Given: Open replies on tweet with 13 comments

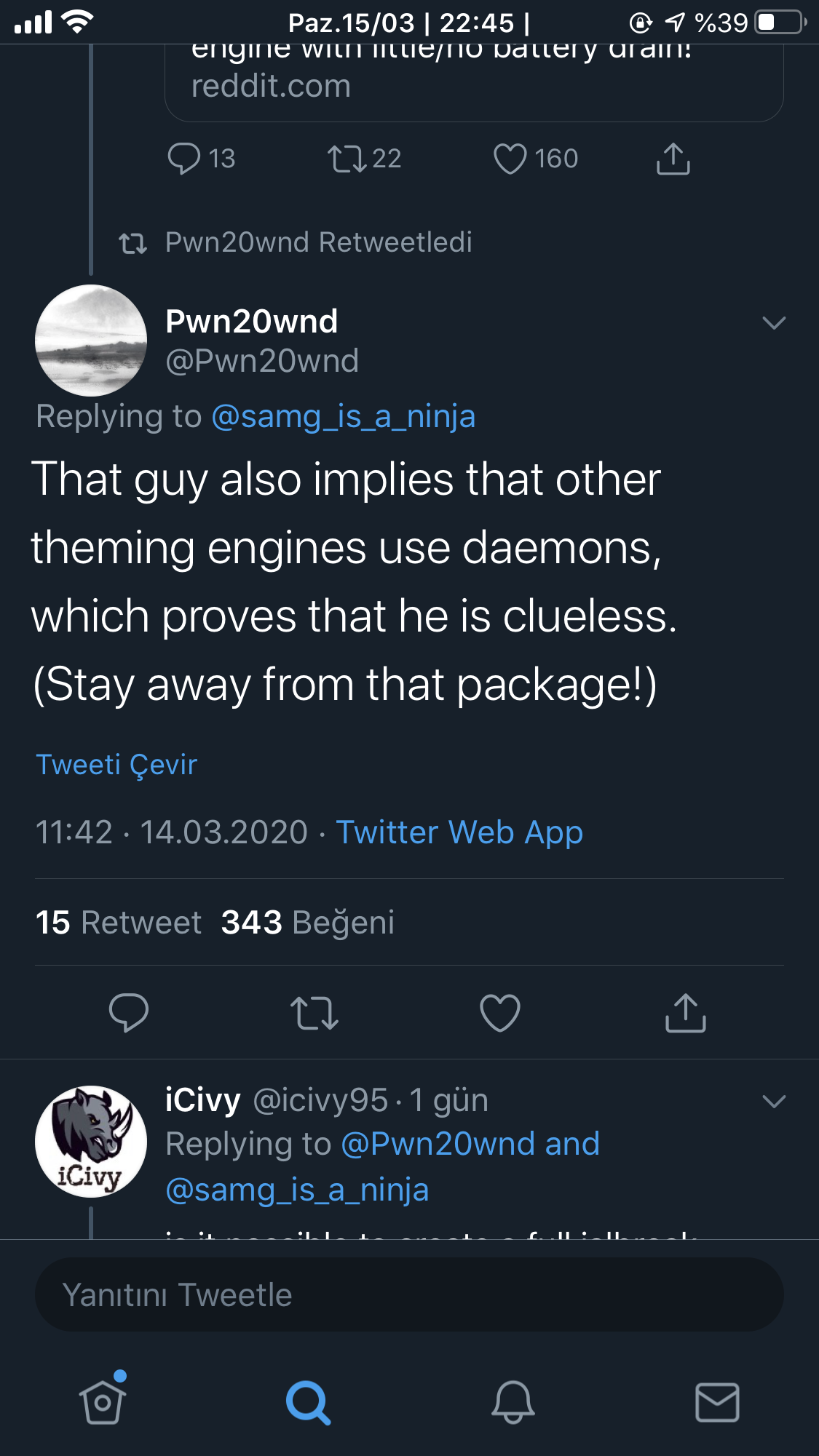Looking at the screenshot, I should point(184,159).
